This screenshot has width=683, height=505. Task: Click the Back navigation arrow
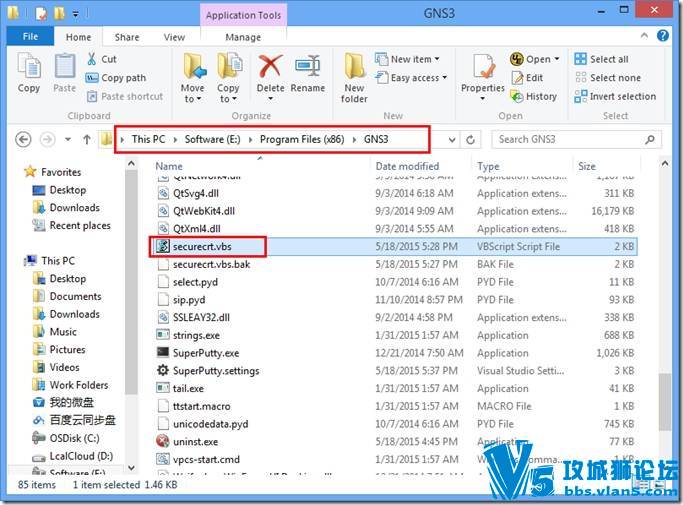pyautogui.click(x=23, y=139)
